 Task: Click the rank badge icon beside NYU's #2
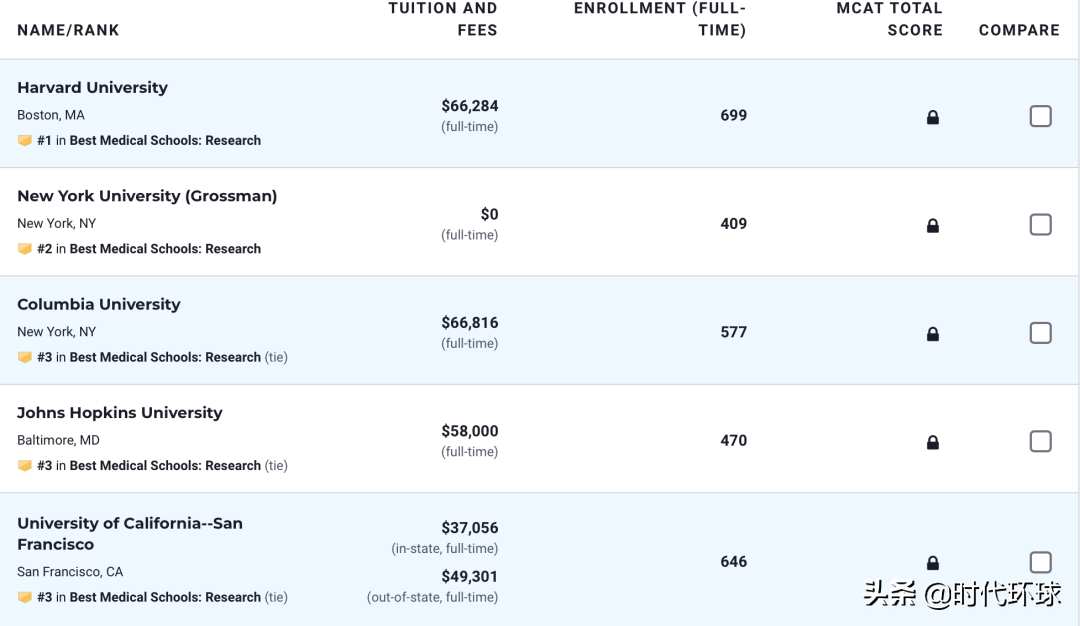pos(25,249)
